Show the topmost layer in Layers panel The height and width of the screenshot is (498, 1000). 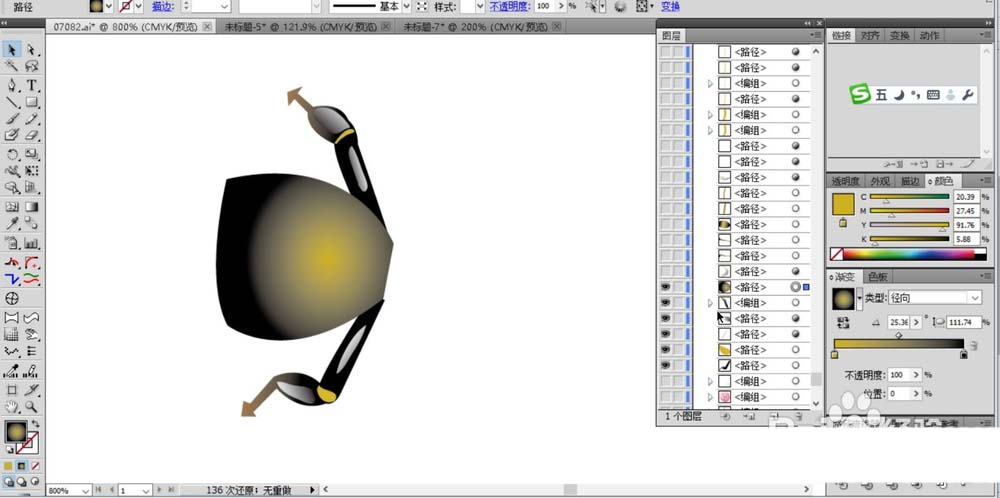click(x=664, y=51)
